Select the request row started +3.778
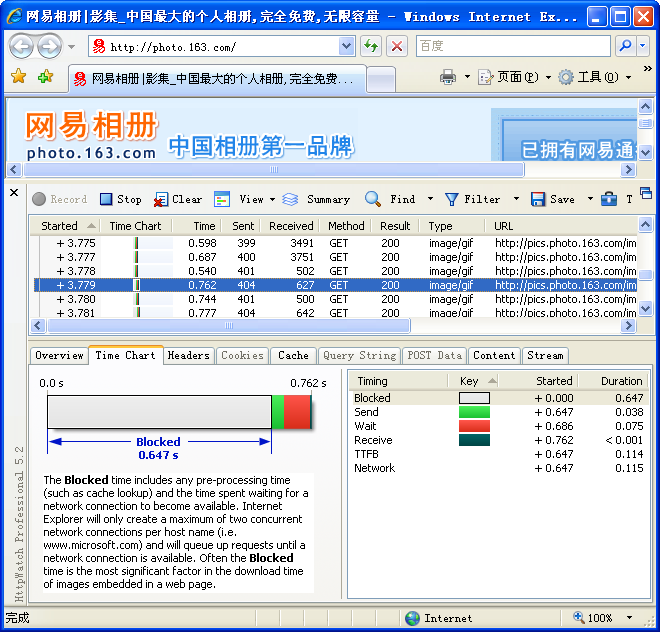Screen dimensions: 660x632 click(335, 271)
